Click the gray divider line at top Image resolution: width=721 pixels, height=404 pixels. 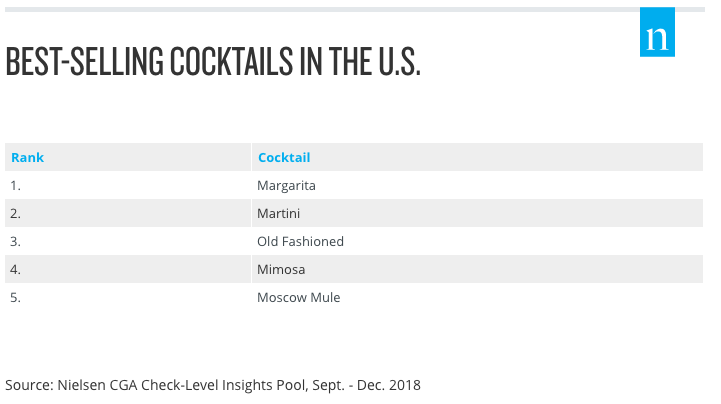coord(322,9)
